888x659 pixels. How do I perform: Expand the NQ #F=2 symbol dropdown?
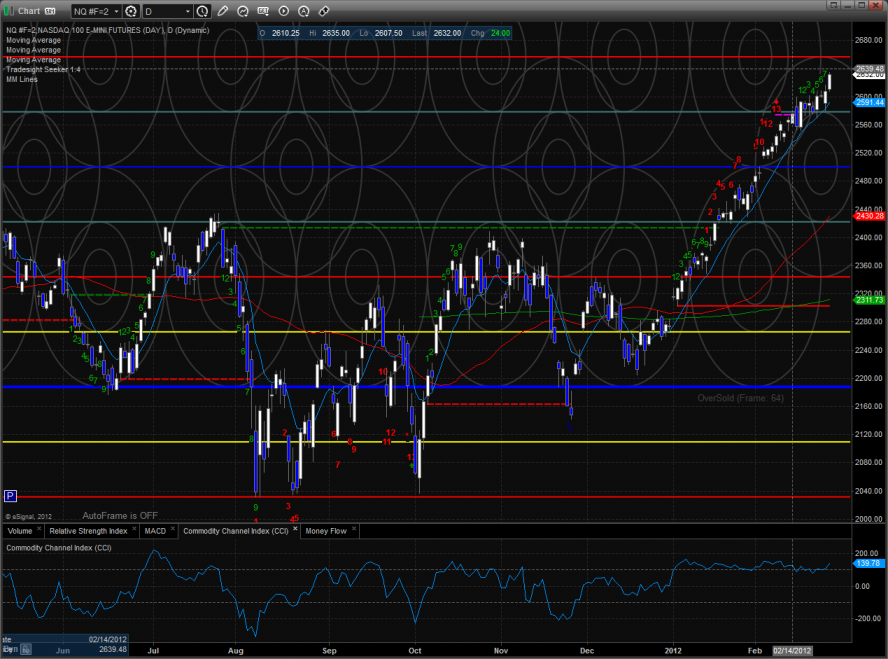coord(114,11)
